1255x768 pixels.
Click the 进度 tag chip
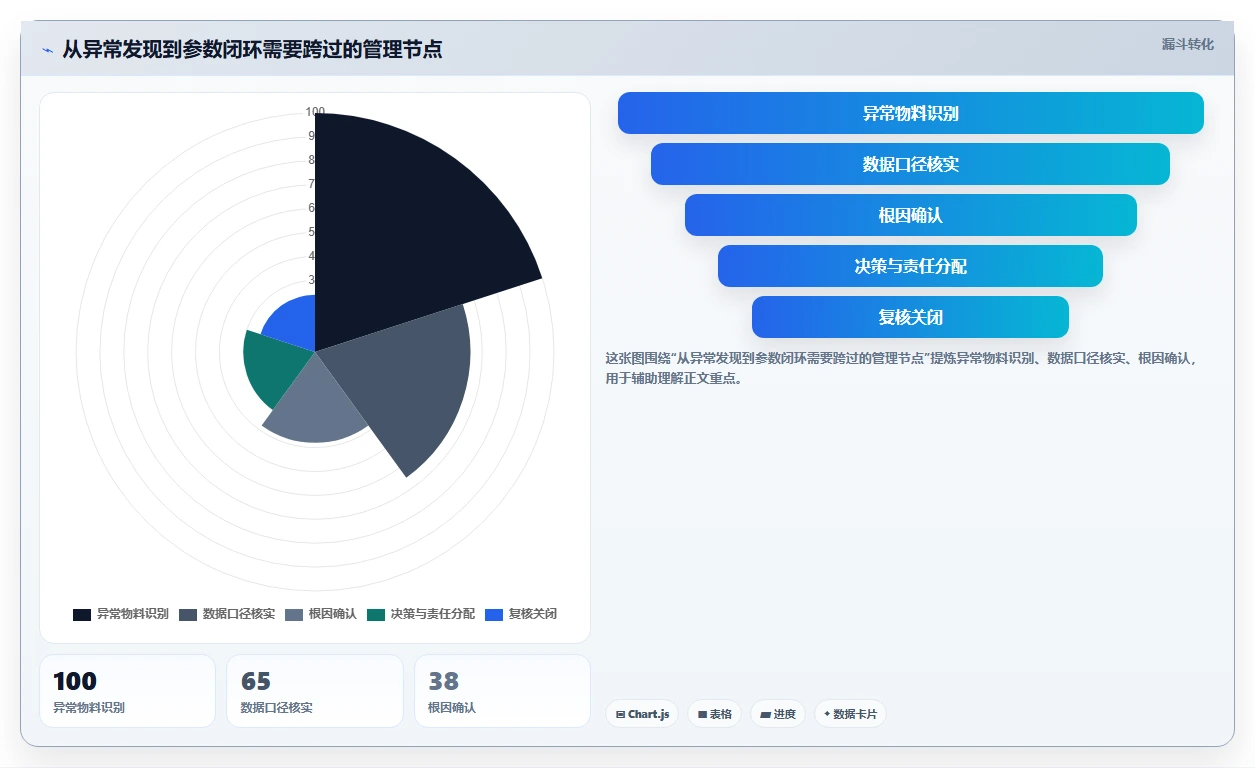click(778, 714)
